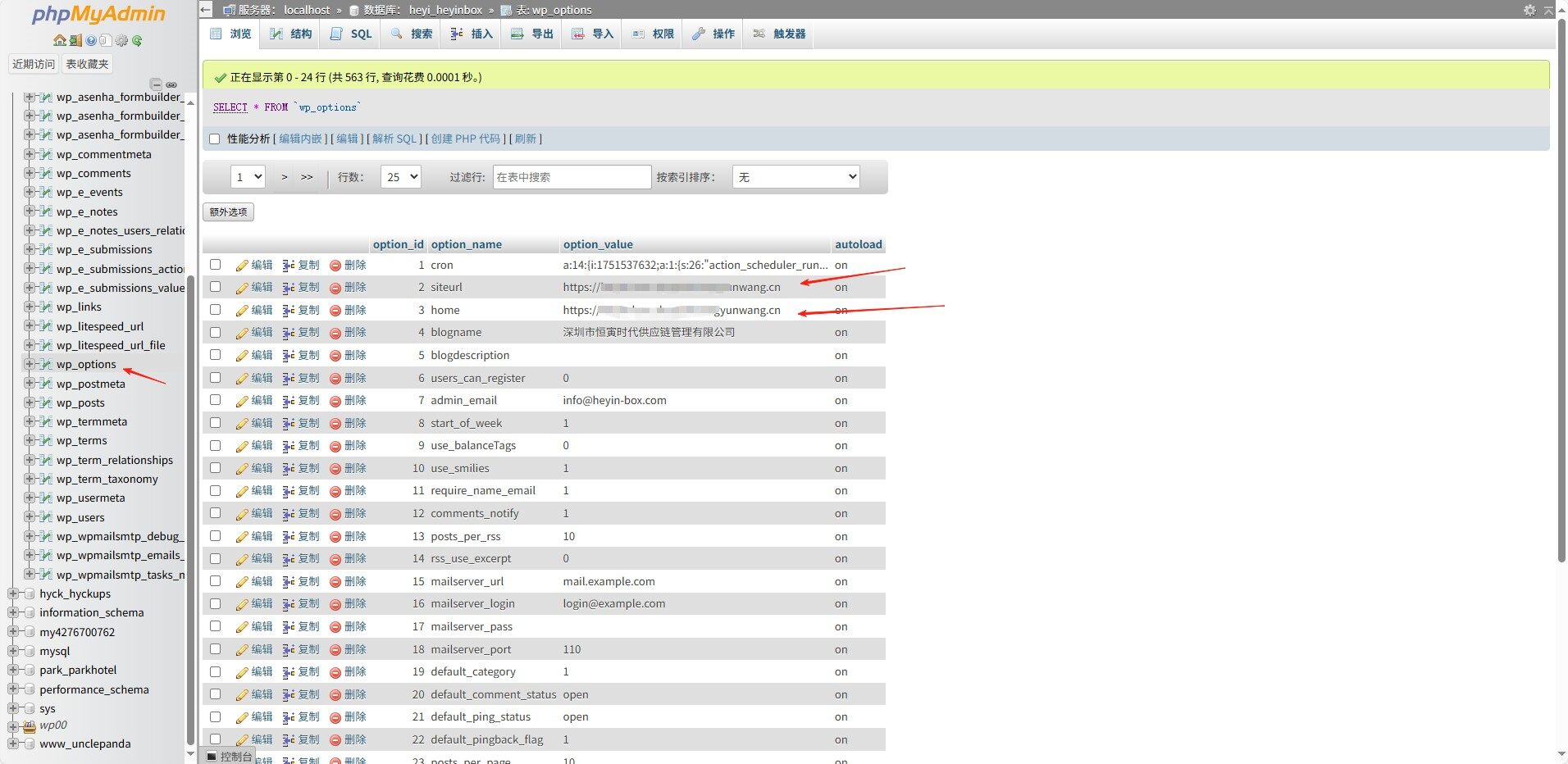Click the 解析 SQL link
Viewport: 1568px width, 764px height.
tap(394, 139)
